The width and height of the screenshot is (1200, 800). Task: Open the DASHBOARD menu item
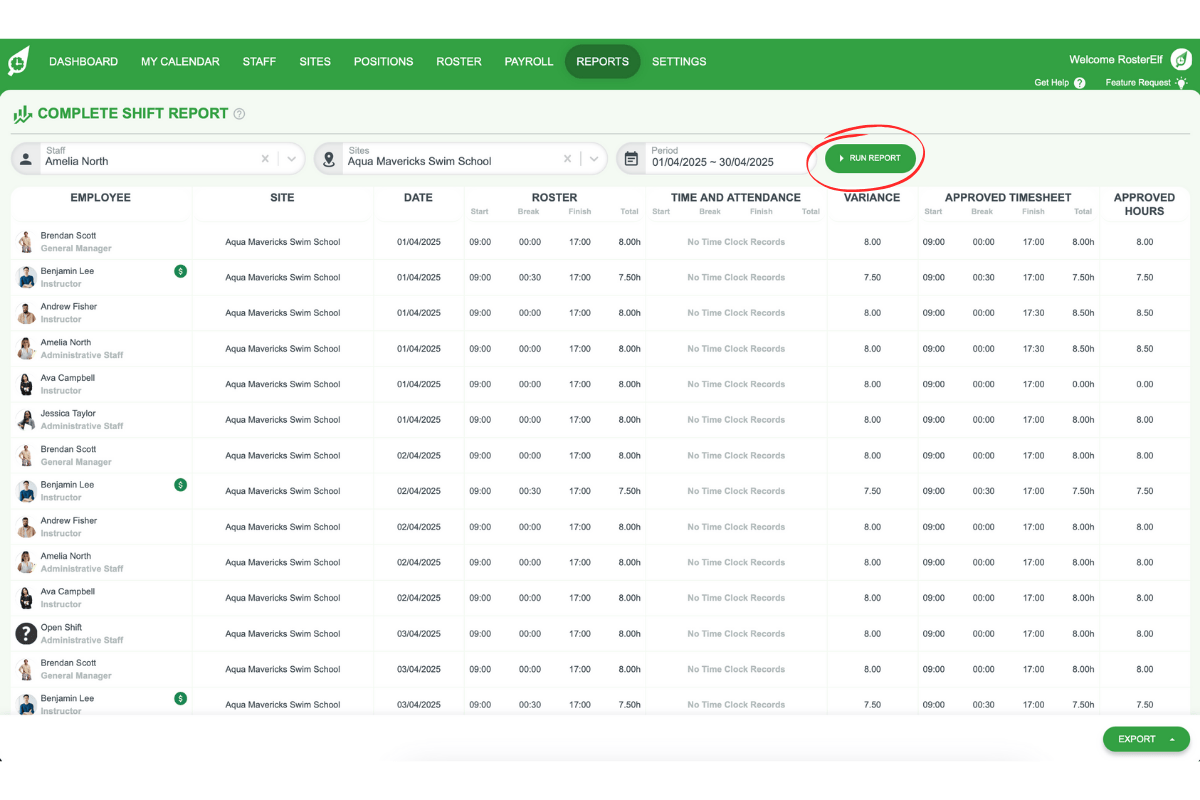83,61
